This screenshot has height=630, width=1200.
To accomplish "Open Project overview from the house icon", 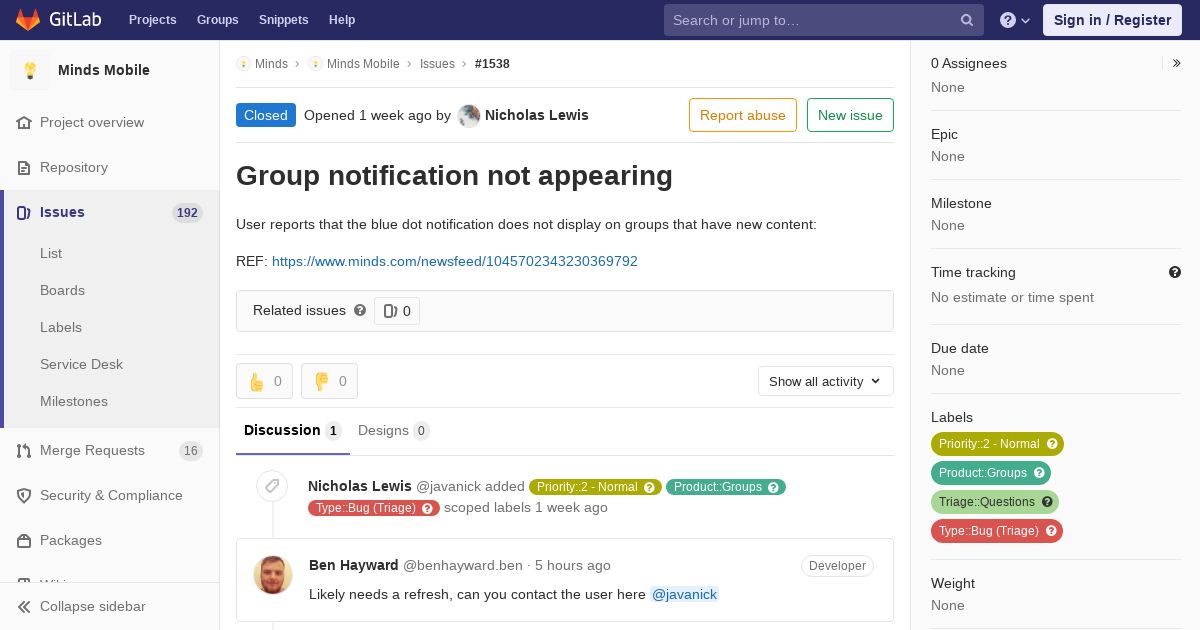I will coord(24,122).
